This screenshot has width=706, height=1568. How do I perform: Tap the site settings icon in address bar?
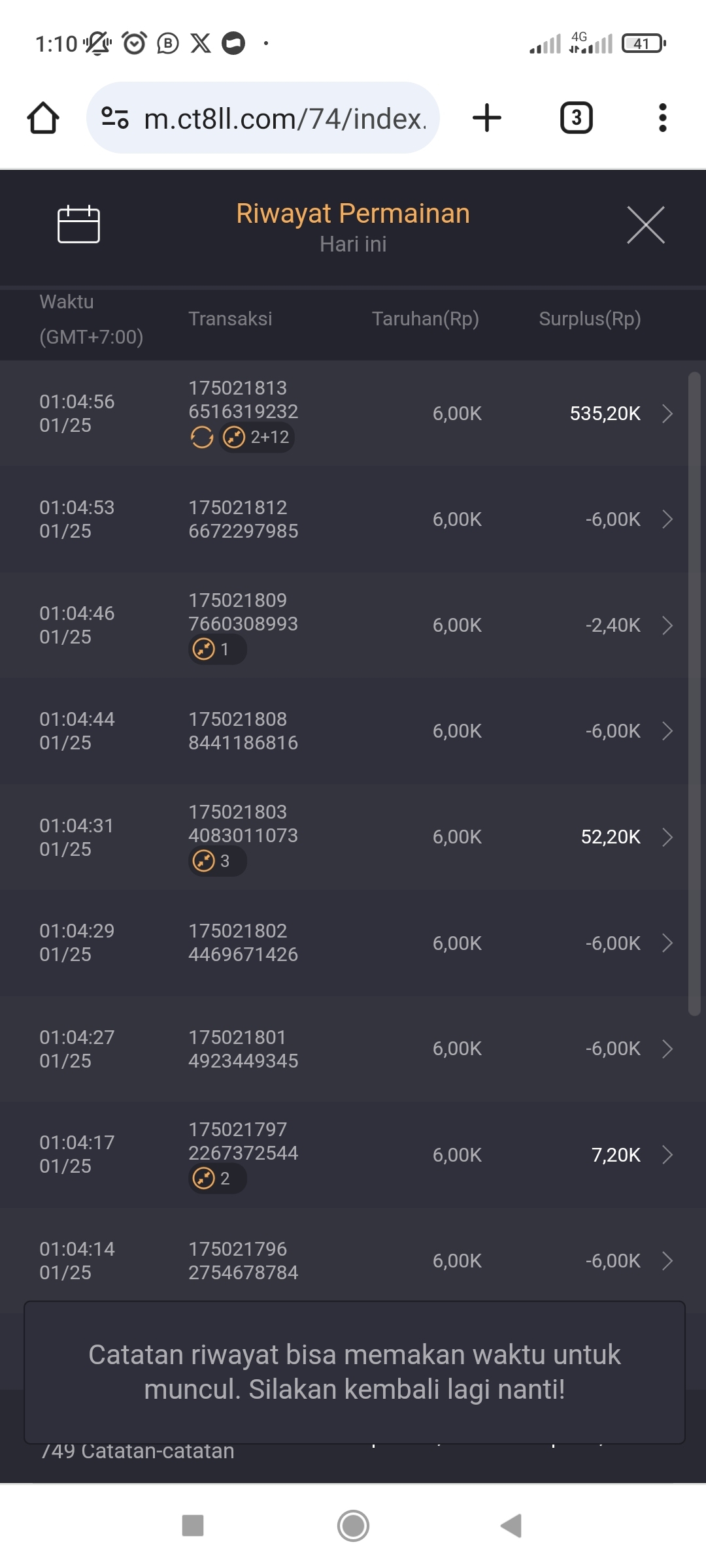pyautogui.click(x=115, y=118)
